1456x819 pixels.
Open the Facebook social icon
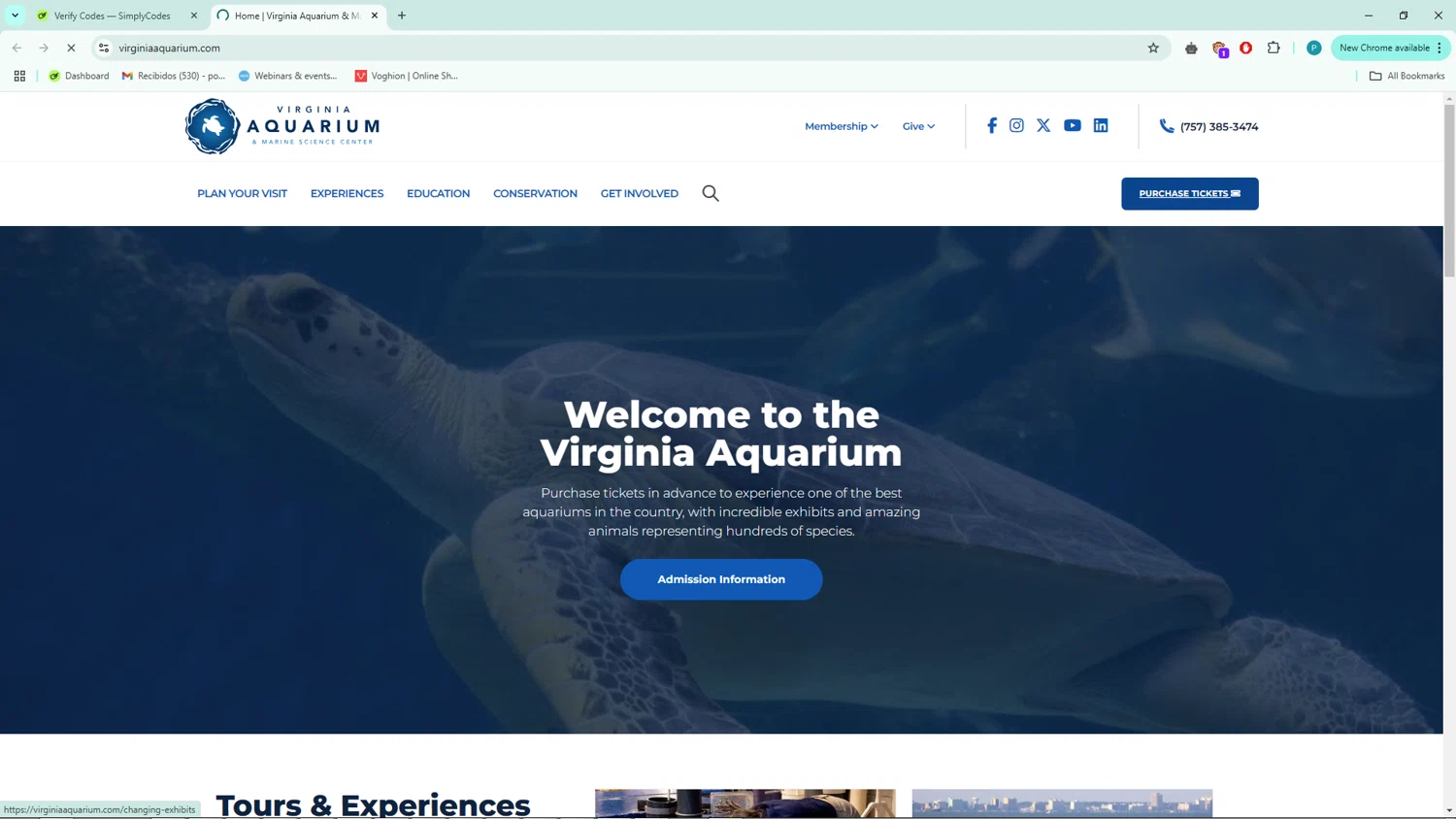pyautogui.click(x=991, y=125)
